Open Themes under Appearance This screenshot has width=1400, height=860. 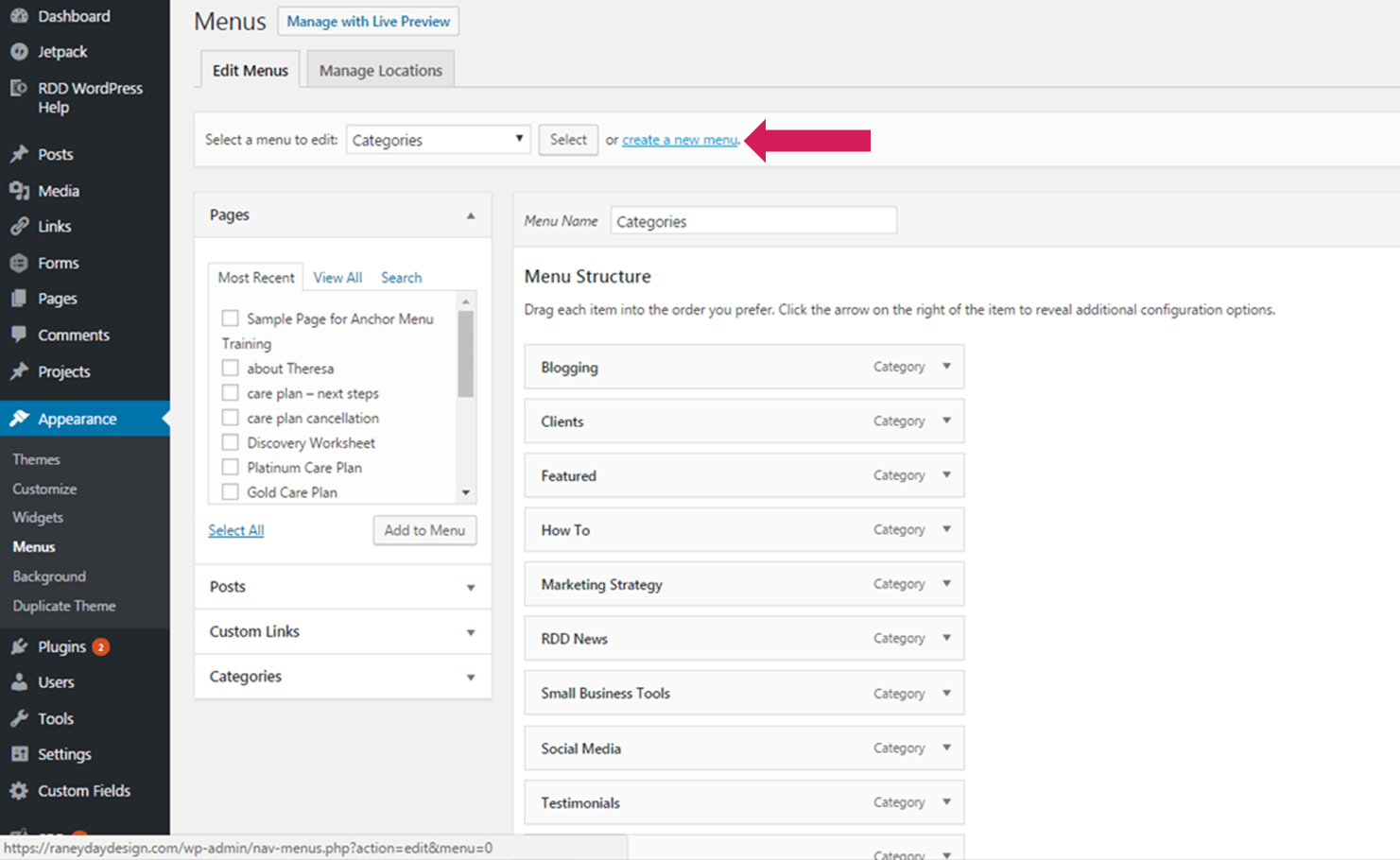[37, 459]
